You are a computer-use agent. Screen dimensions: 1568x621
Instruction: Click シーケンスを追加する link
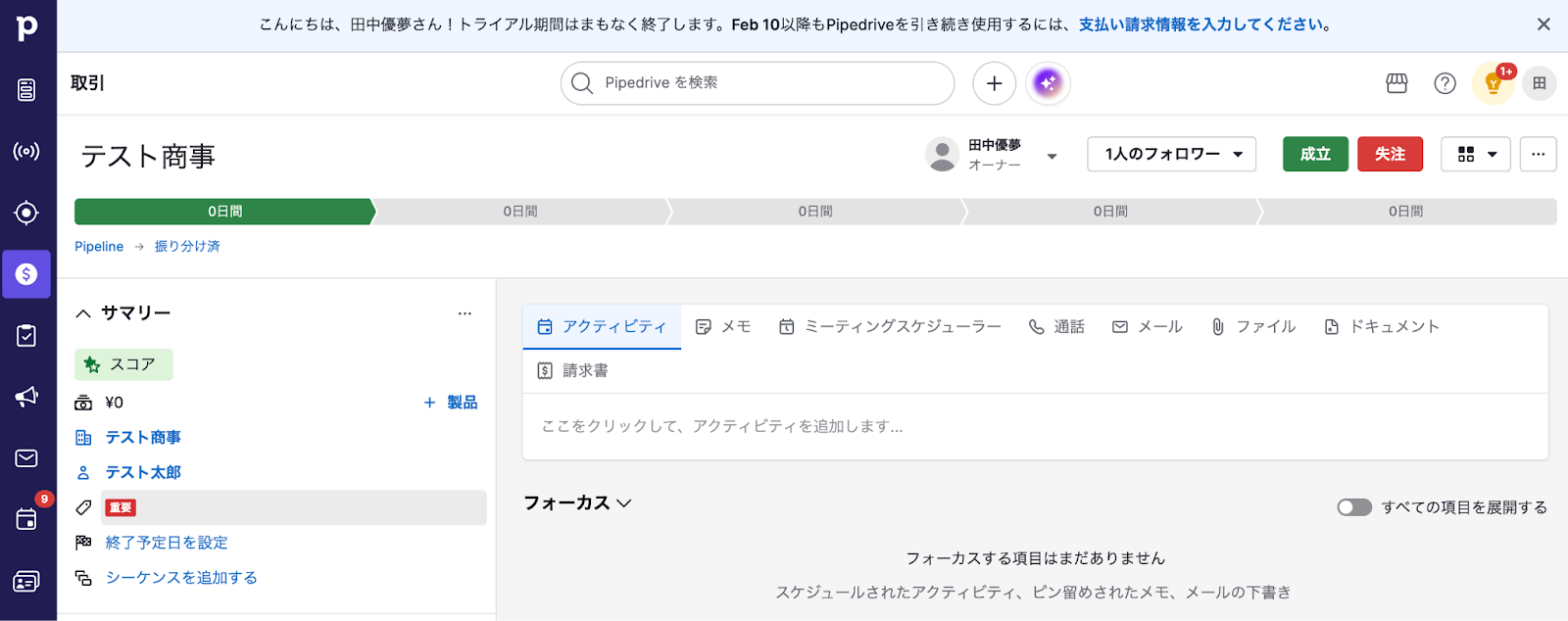pos(181,578)
